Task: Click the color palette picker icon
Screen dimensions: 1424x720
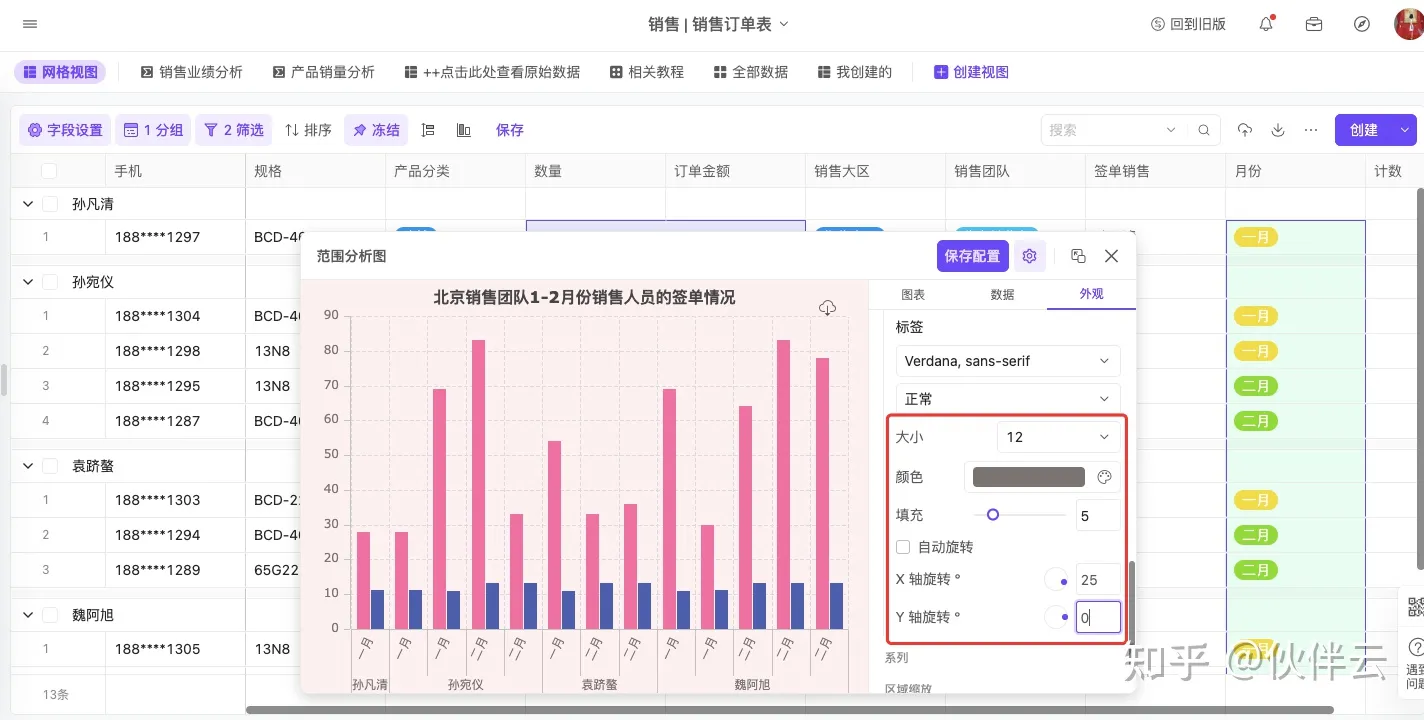Action: [x=1104, y=477]
